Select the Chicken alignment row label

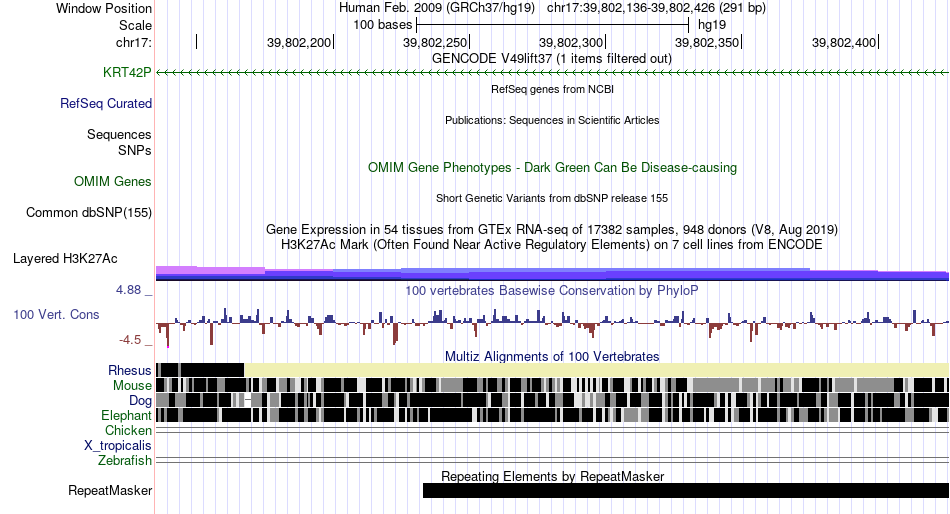[128, 430]
